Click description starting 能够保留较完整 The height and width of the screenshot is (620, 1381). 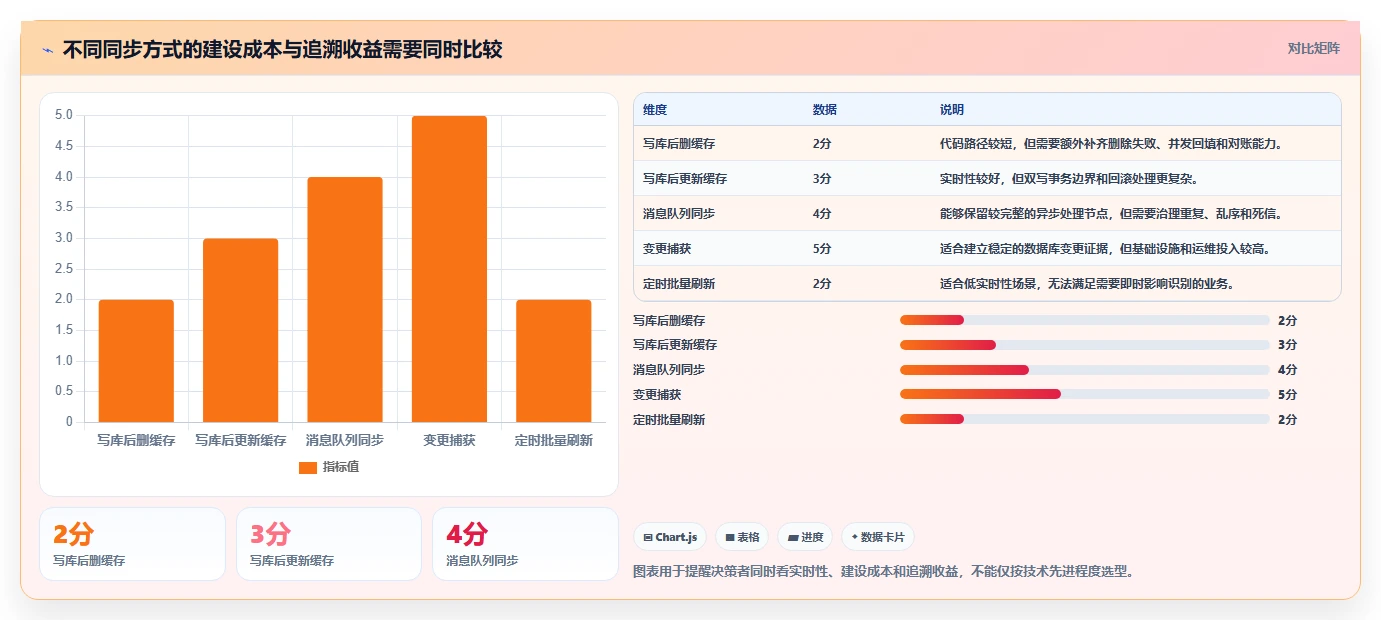(1111, 214)
